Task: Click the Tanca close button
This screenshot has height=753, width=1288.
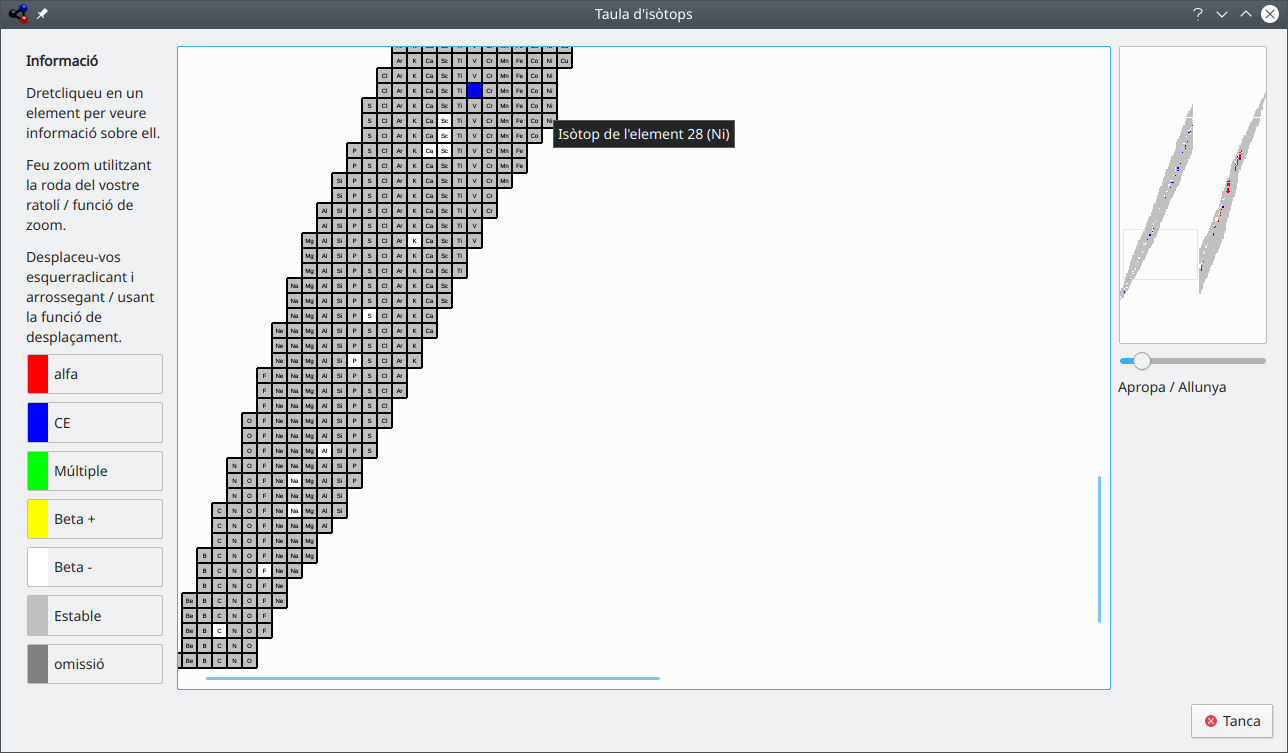Action: (x=1231, y=721)
